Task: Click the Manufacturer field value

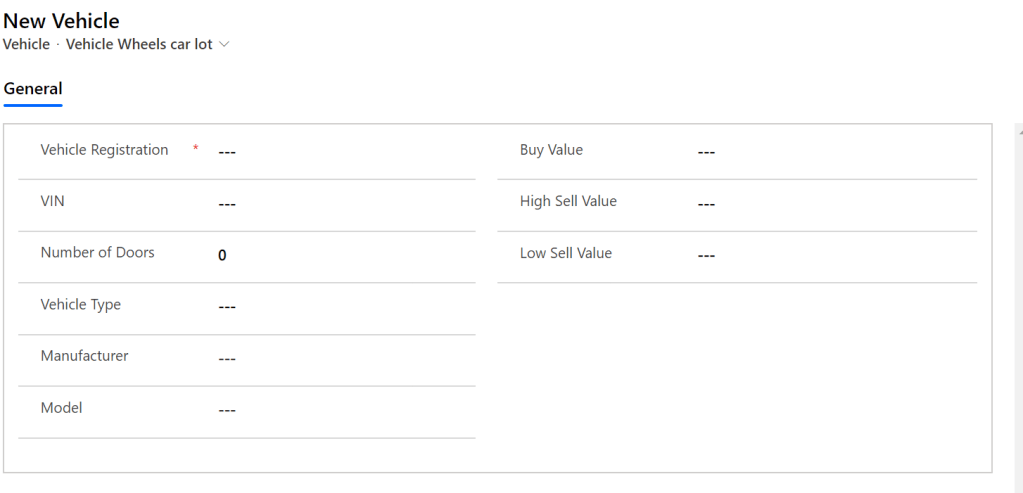Action: click(340, 358)
